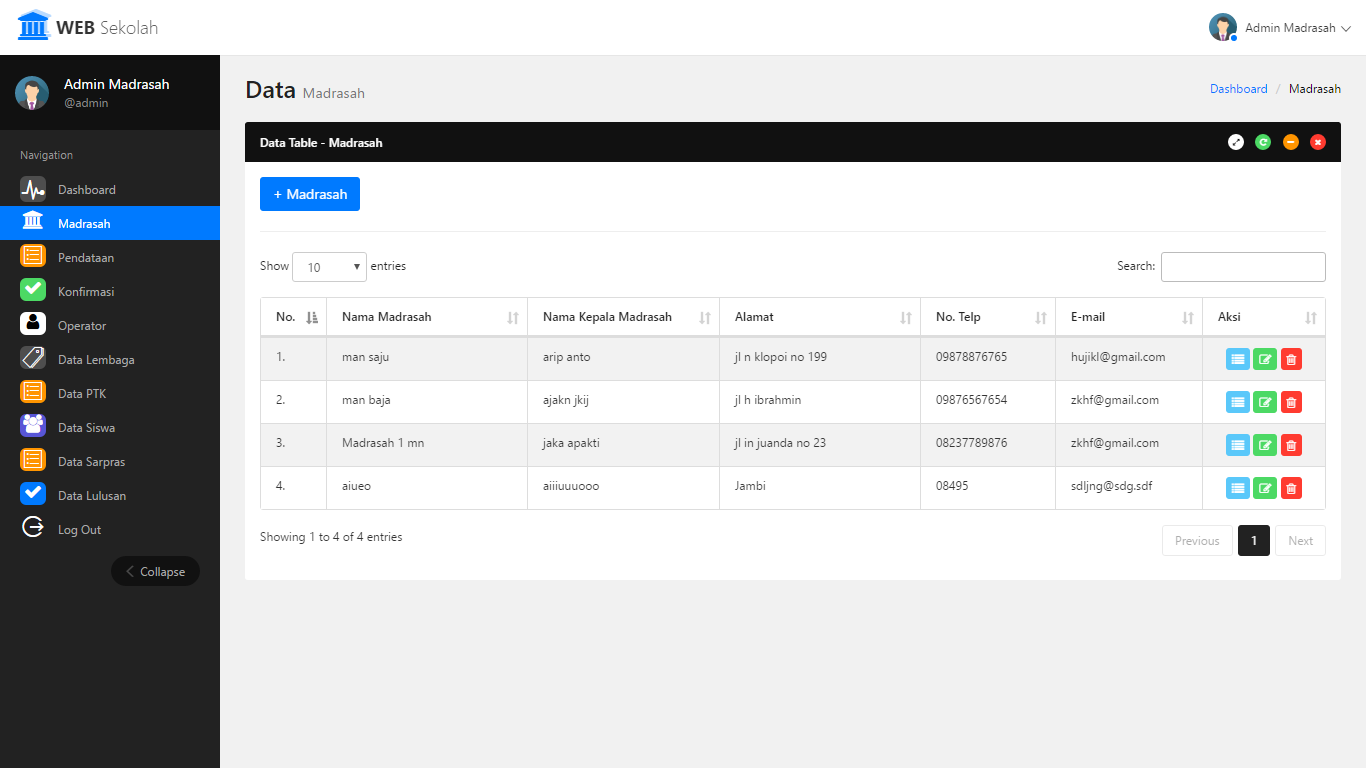Reload the data table with green refresh icon
Screen dimensions: 1366x768
pyautogui.click(x=1263, y=142)
